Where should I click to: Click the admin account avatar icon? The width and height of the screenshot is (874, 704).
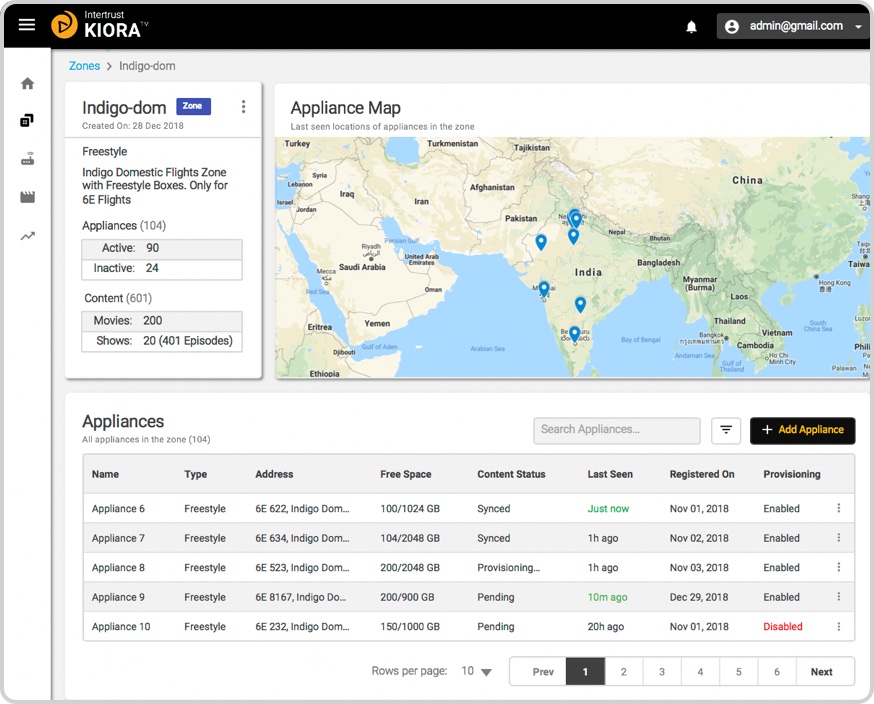(x=732, y=26)
